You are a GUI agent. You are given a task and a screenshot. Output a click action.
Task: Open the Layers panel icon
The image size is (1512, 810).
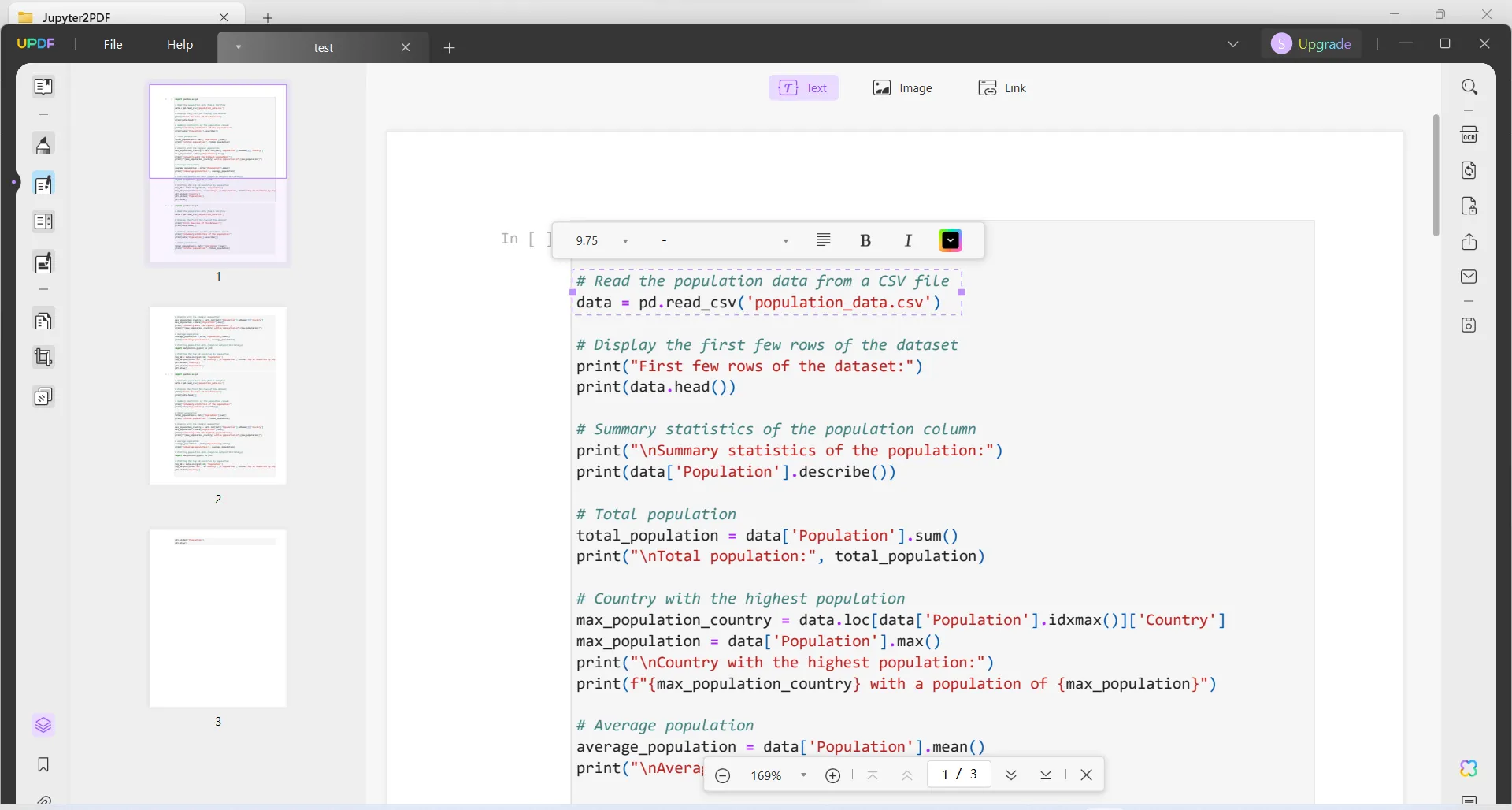click(x=43, y=725)
